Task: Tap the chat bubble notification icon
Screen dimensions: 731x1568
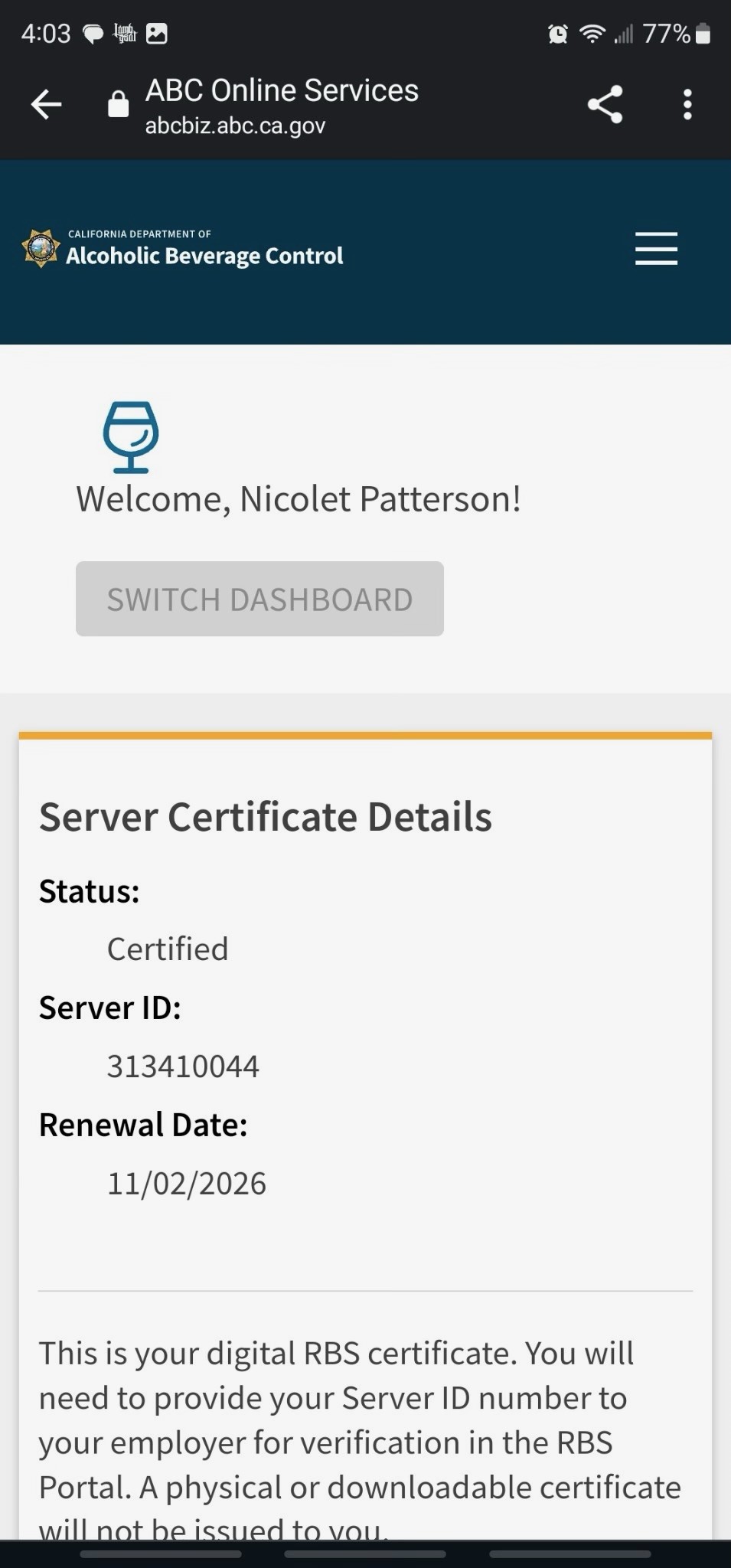Action: coord(93,34)
